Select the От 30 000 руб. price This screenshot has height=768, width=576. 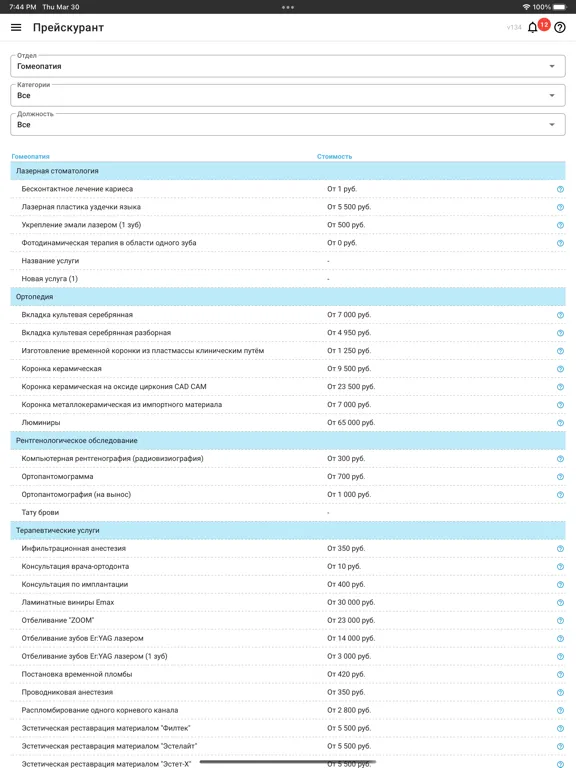tap(351, 602)
